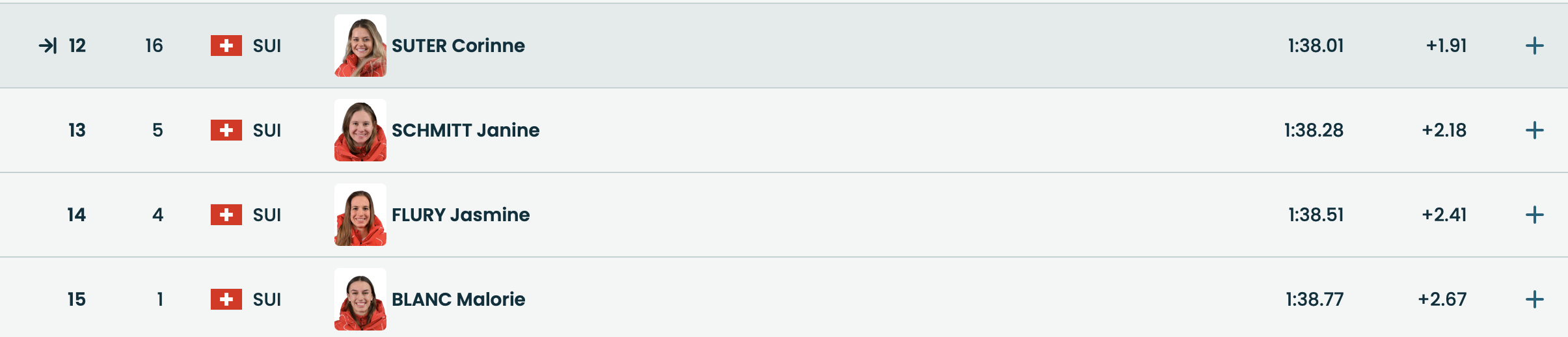Open FLURY Jasmine athlete link
This screenshot has height=337, width=1568.
461,215
